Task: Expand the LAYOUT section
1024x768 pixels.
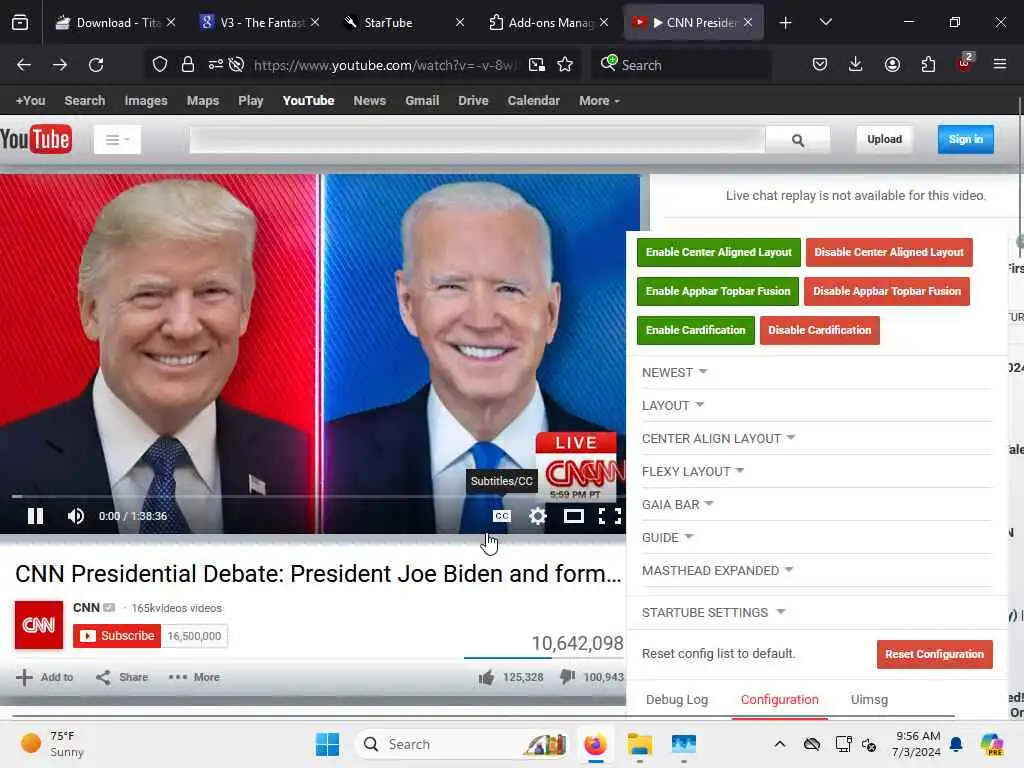Action: click(673, 406)
